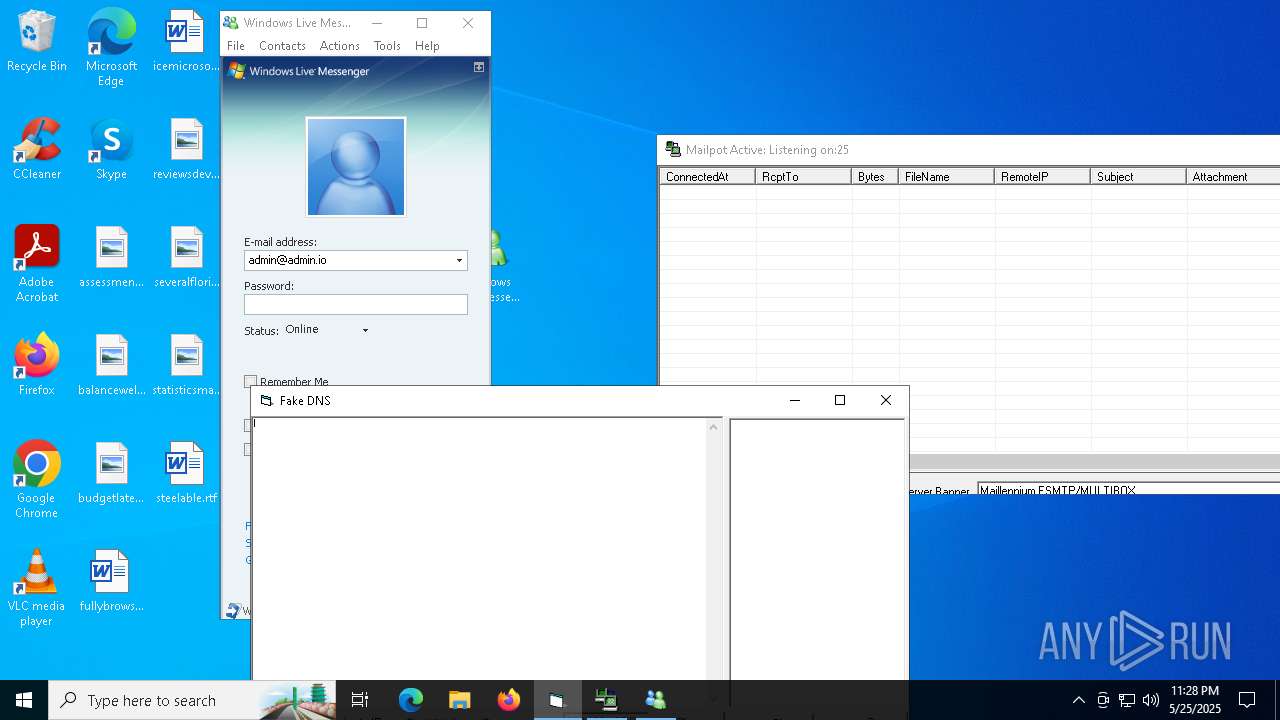Maximize the Fake DNS window
1280x720 pixels.
(840, 400)
